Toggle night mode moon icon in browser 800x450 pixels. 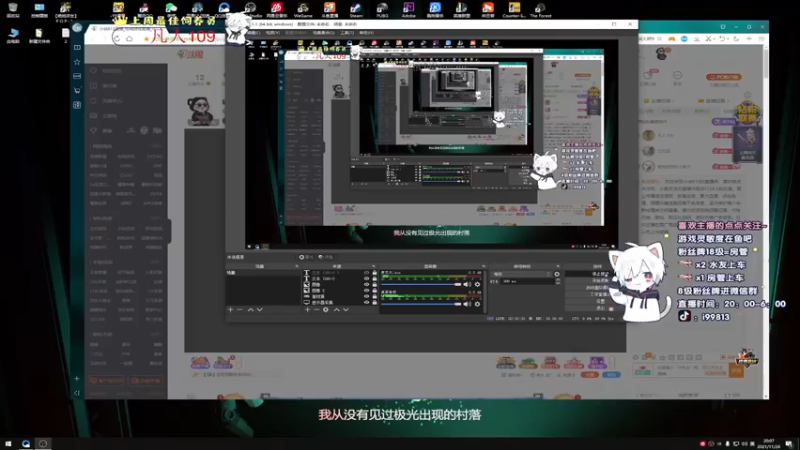[x=736, y=39]
